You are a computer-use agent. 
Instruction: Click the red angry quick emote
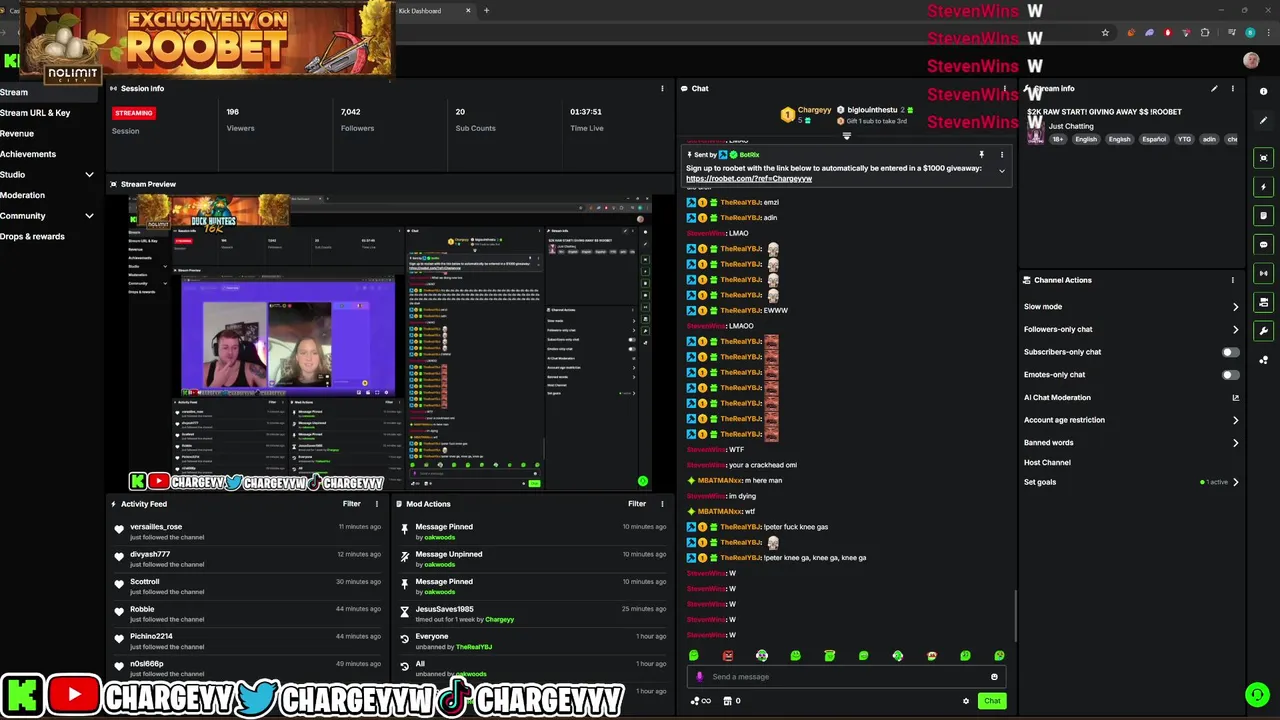coord(728,656)
